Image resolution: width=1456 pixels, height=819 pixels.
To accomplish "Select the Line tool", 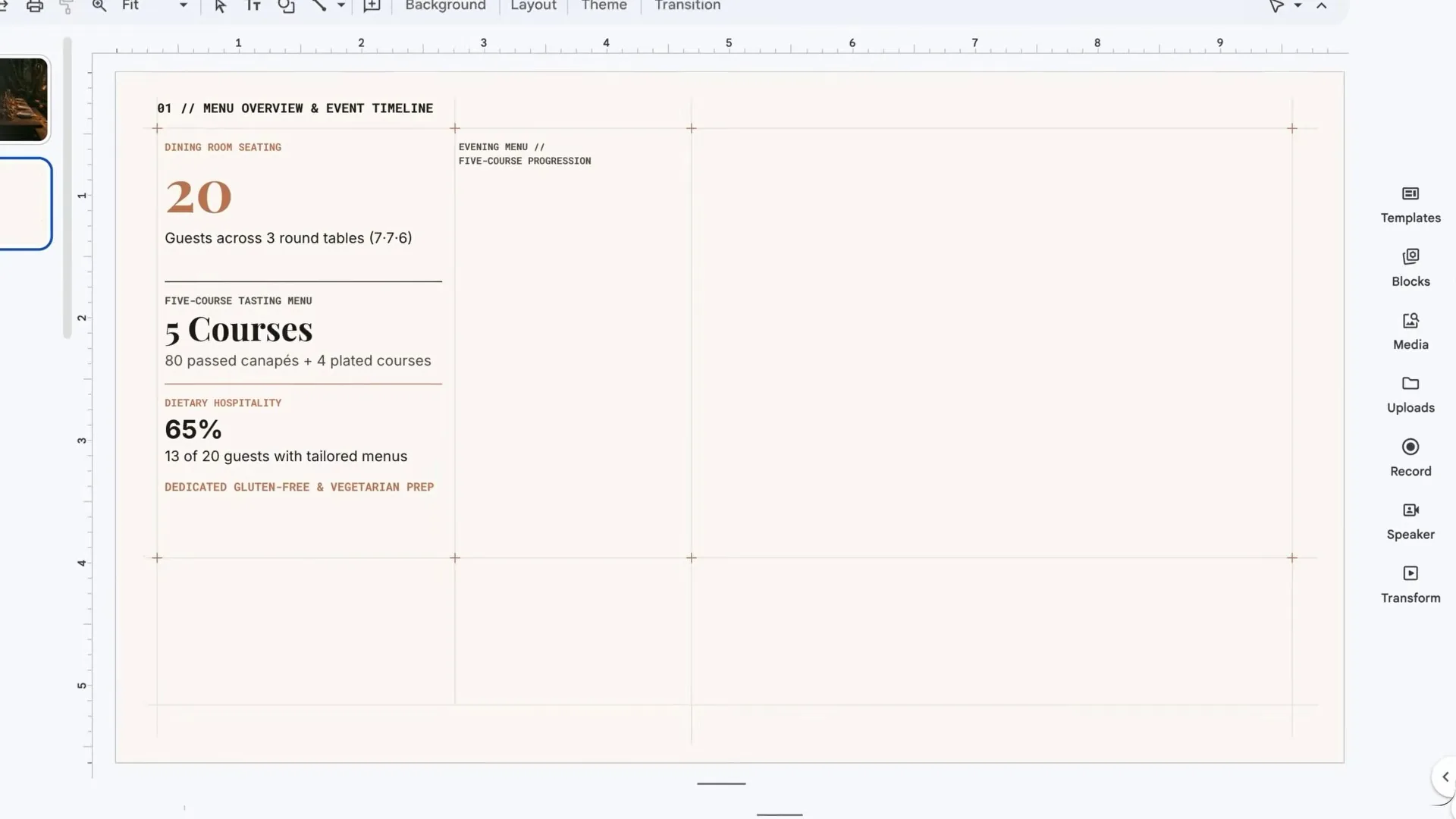I will click(319, 6).
